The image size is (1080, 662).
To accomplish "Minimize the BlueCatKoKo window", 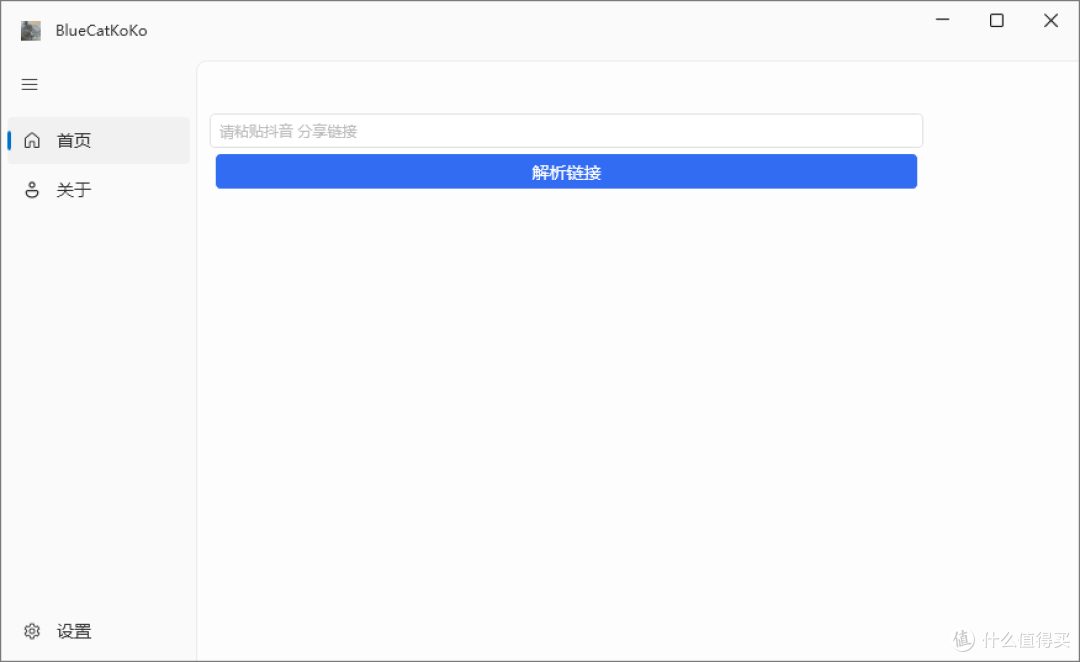I will point(942,20).
